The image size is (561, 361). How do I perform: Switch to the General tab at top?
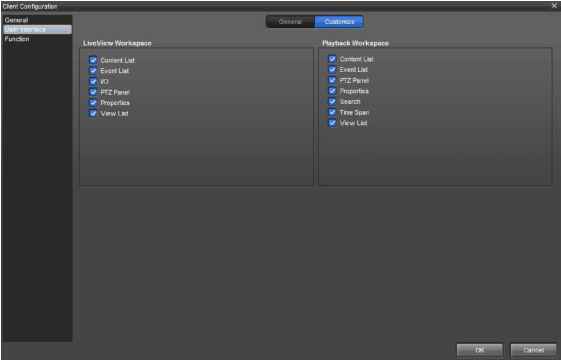point(290,22)
